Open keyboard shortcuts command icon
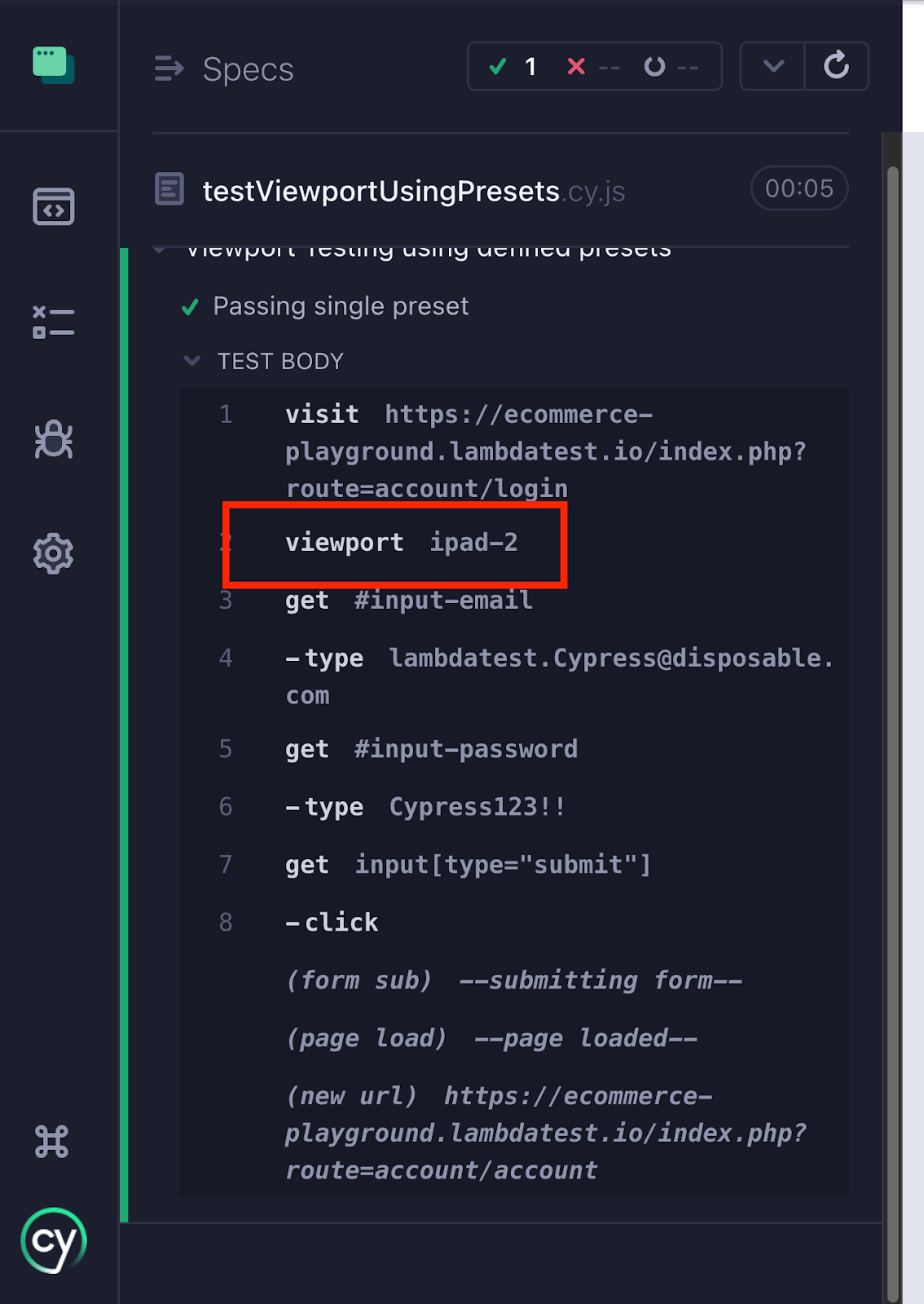 coord(52,1141)
